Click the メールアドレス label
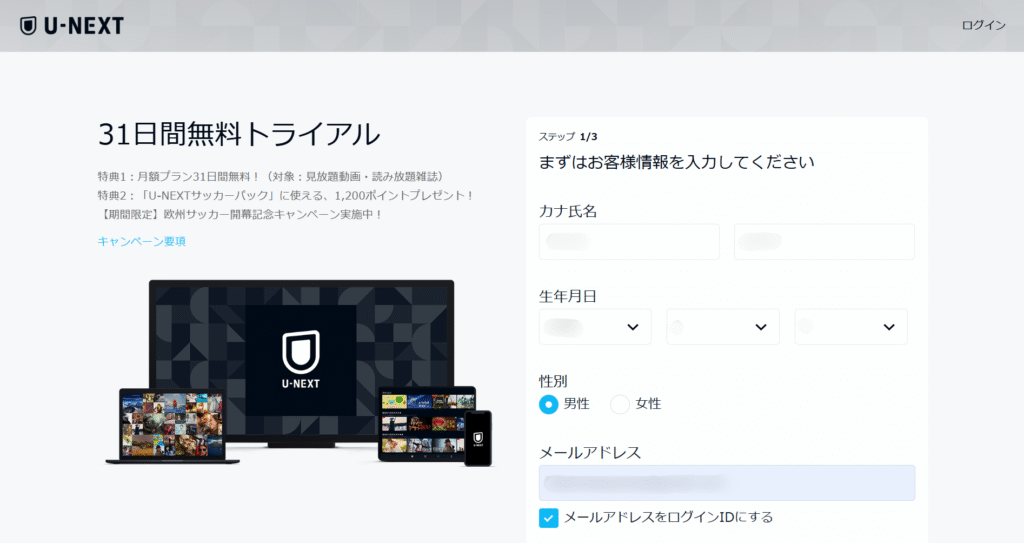Viewport: 1024px width, 543px height. (590, 452)
